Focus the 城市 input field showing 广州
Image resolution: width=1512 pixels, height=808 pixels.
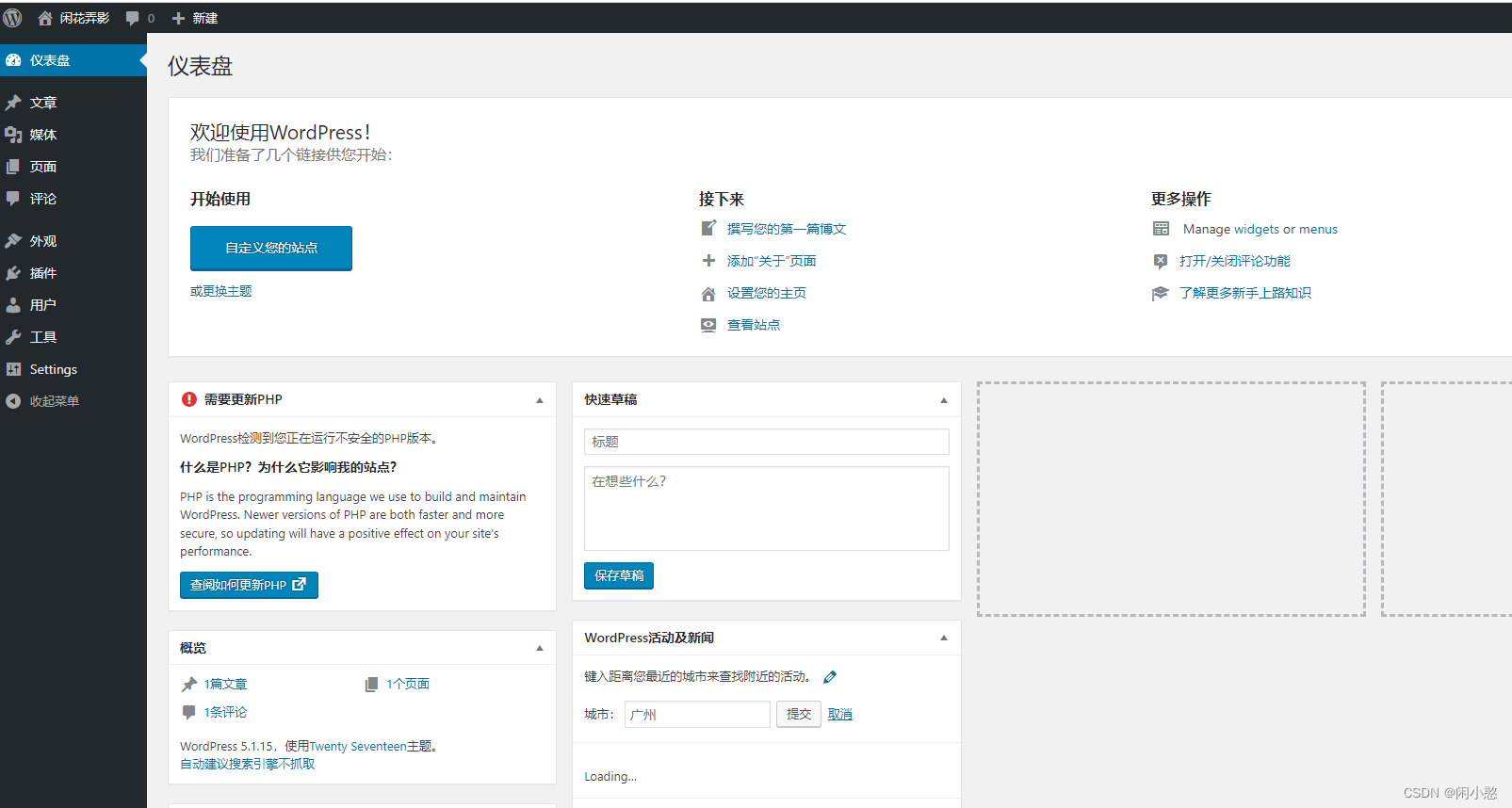pos(697,715)
